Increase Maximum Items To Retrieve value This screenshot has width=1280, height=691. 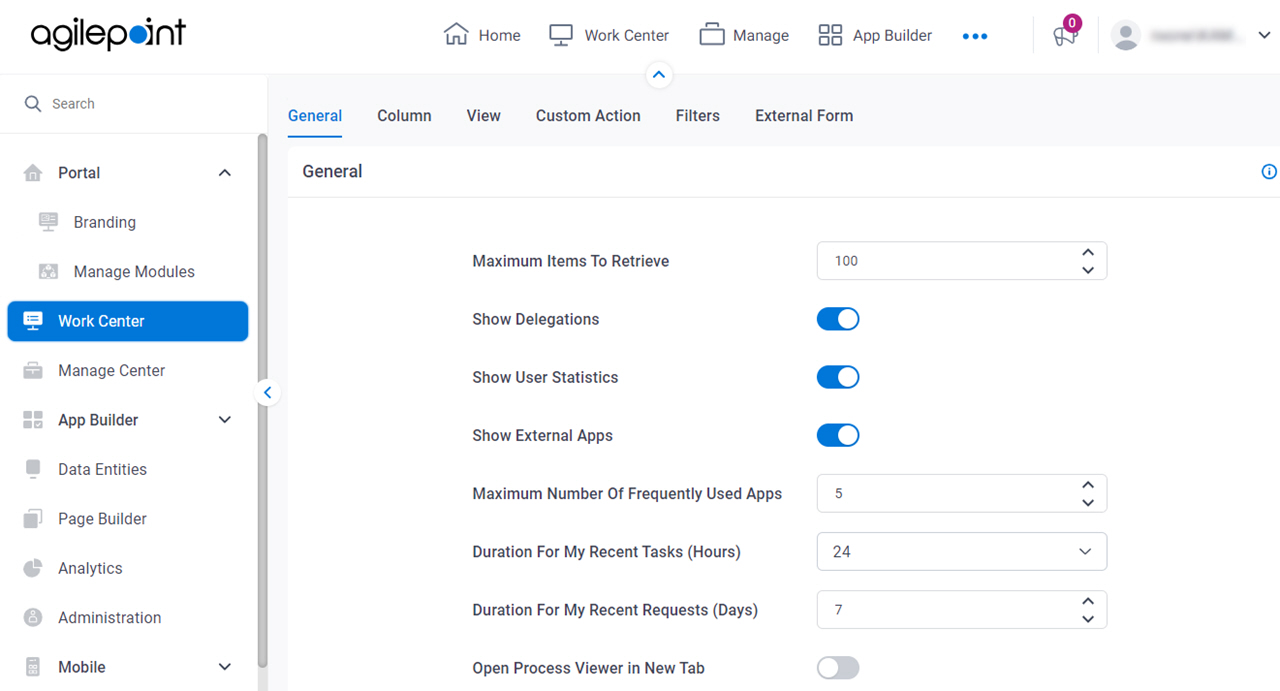point(1088,252)
